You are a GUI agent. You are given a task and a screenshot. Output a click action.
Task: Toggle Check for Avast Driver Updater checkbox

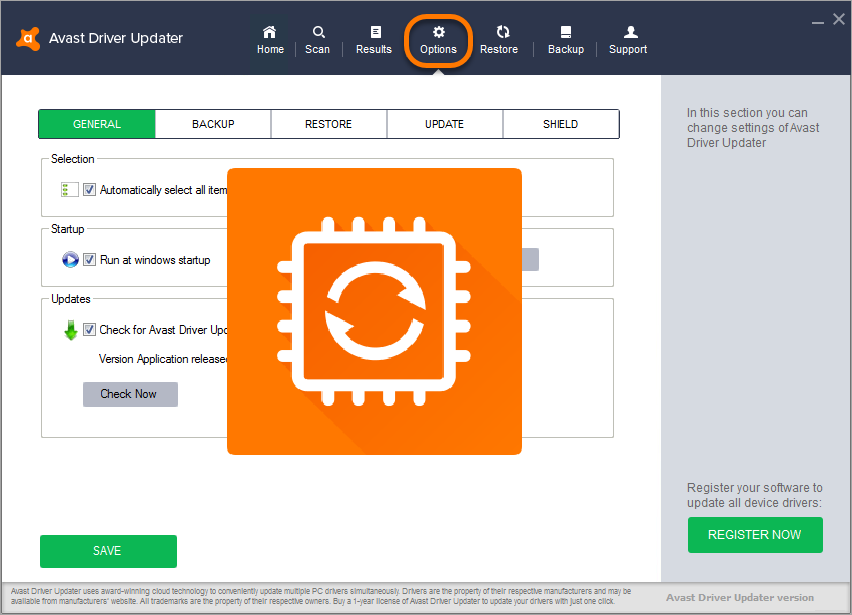click(89, 330)
